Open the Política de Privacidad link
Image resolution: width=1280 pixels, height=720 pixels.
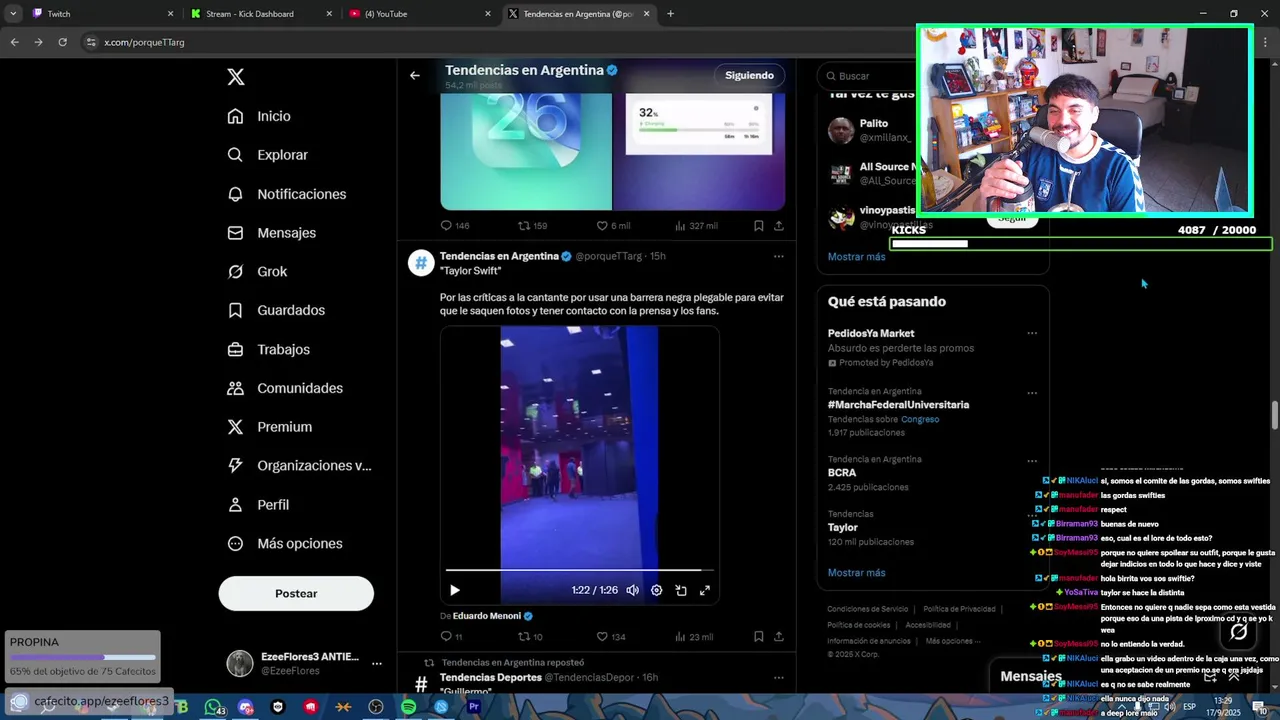coord(959,609)
